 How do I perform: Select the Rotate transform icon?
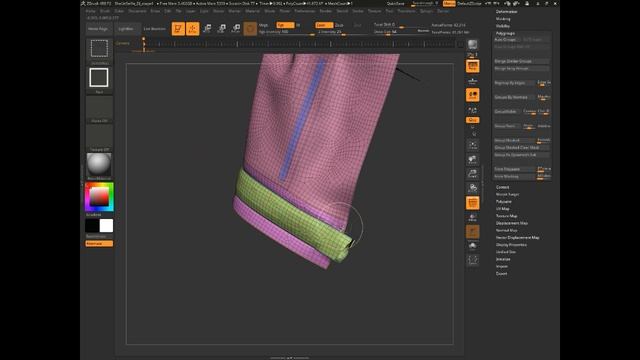pyautogui.click(x=236, y=29)
